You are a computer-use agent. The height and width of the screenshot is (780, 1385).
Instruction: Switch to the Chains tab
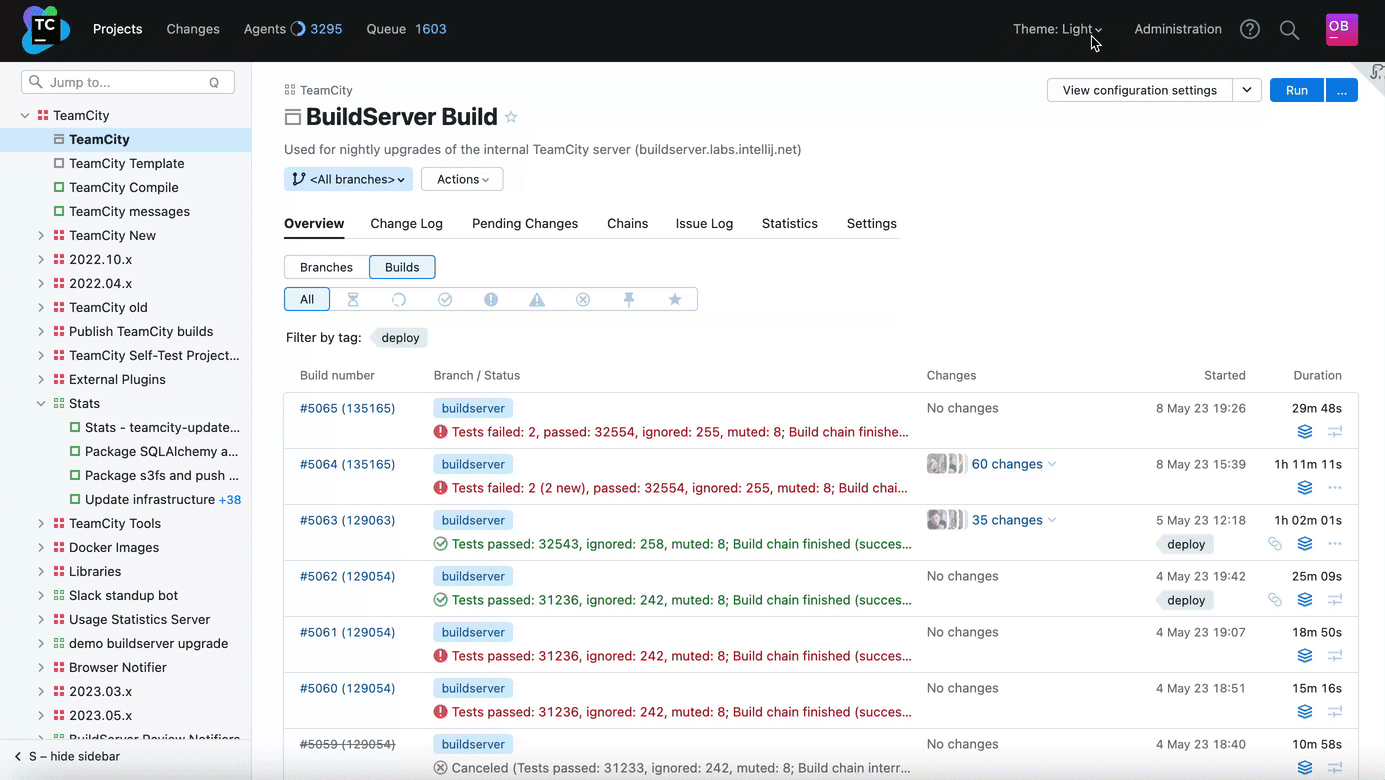(x=627, y=223)
